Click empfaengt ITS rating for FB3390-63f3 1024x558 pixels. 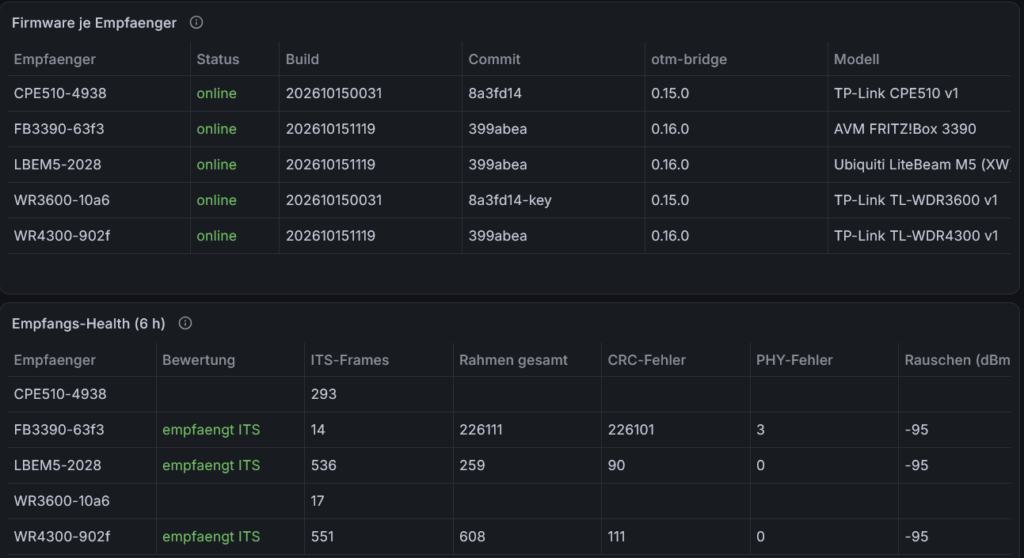(x=211, y=430)
